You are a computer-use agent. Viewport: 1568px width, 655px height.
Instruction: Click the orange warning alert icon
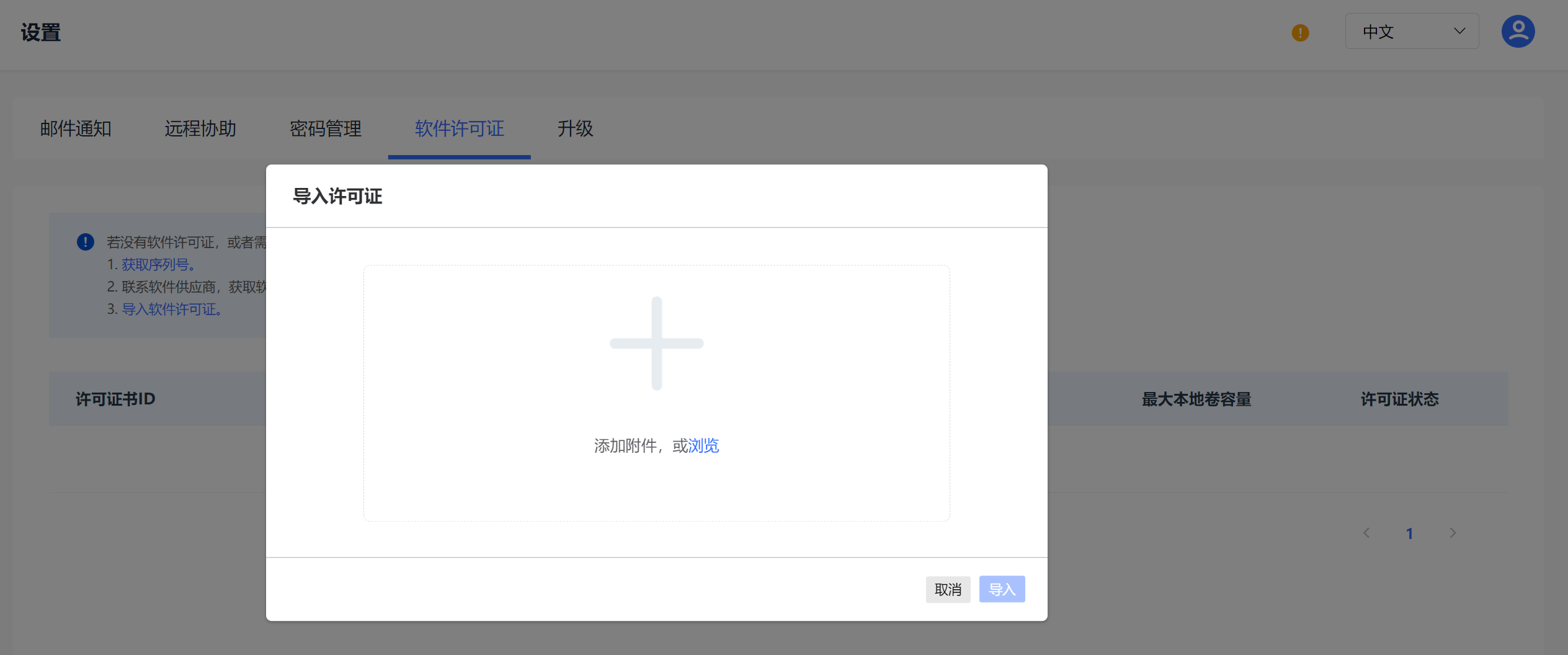tap(1300, 32)
